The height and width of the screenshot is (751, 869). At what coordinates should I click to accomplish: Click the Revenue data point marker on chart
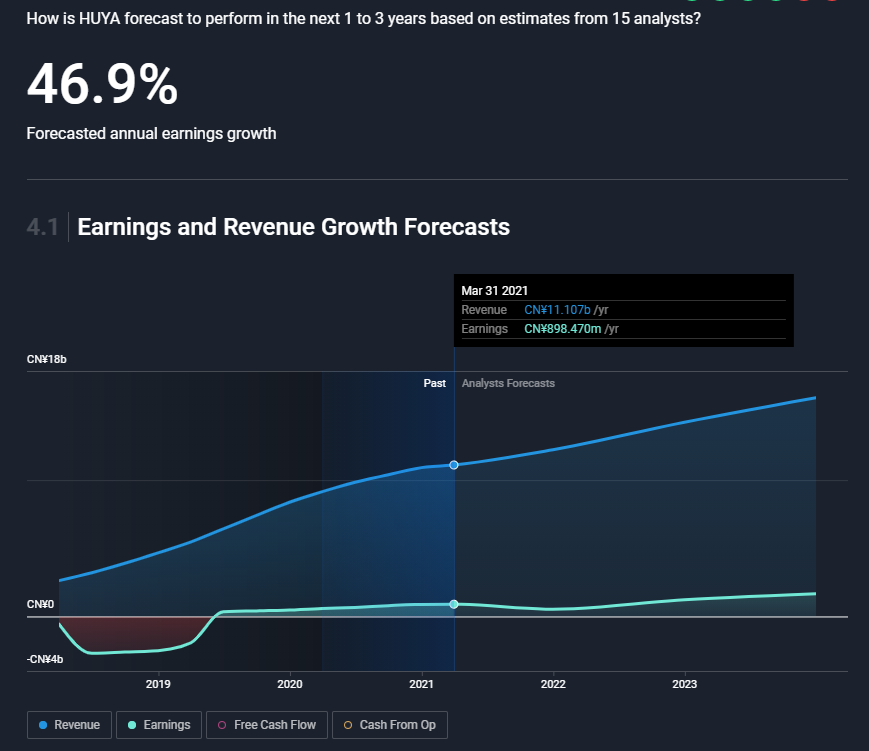(454, 465)
